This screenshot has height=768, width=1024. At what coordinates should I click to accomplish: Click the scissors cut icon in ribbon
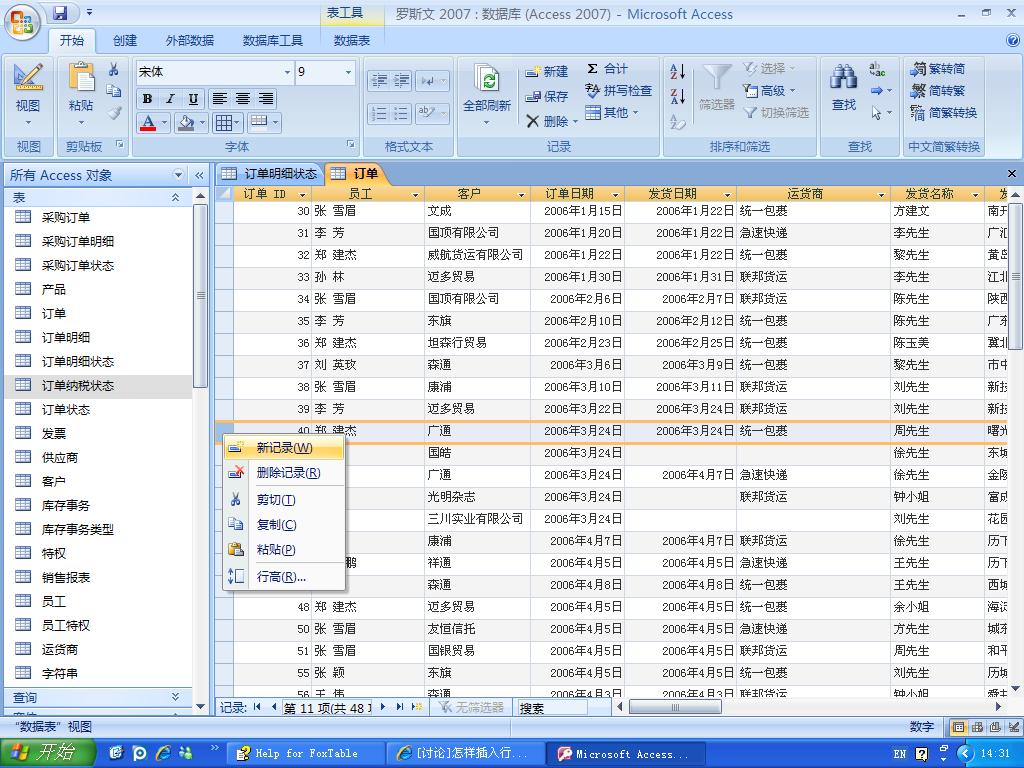(x=114, y=69)
